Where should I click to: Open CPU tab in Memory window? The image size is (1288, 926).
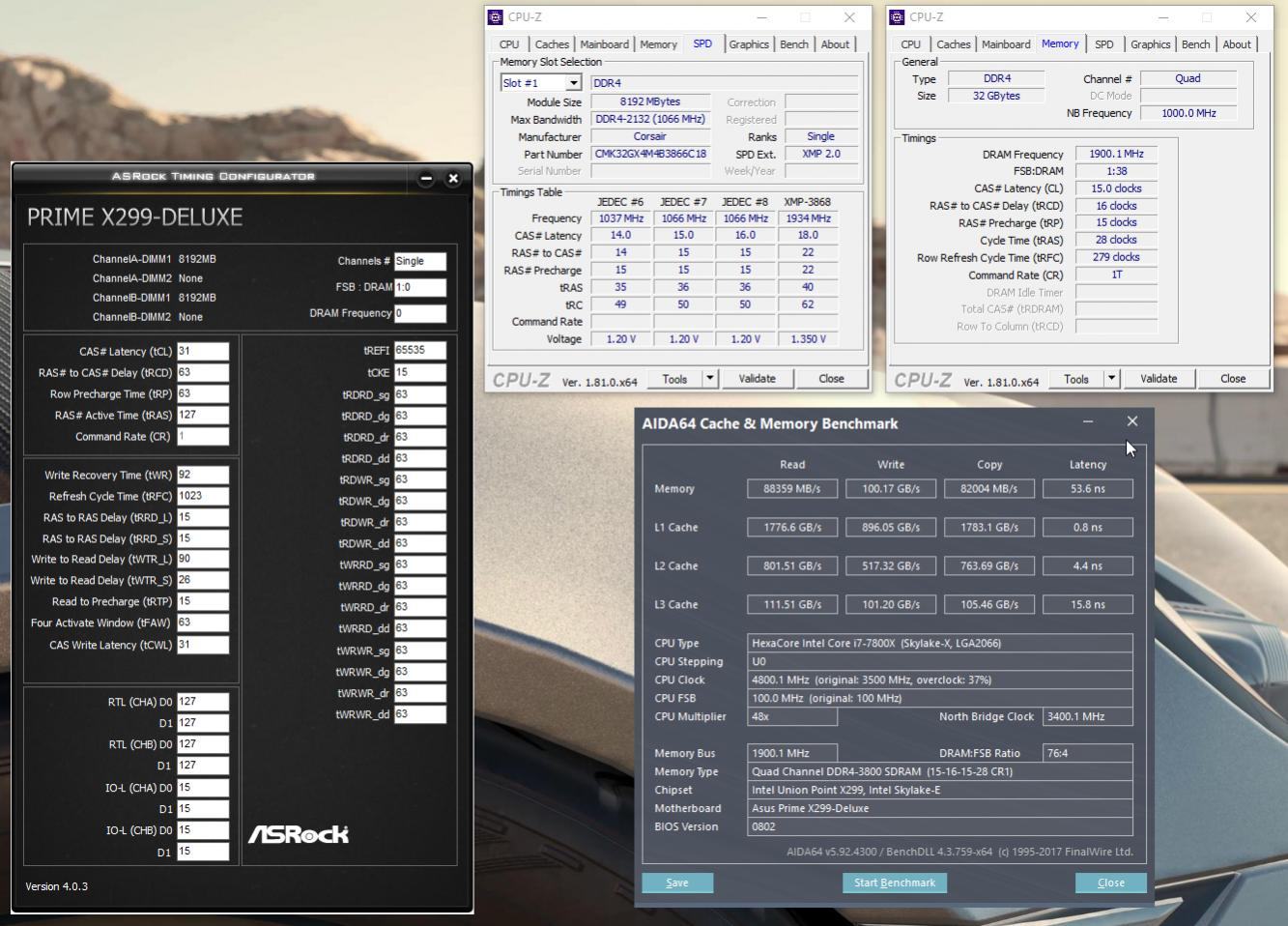click(x=910, y=44)
